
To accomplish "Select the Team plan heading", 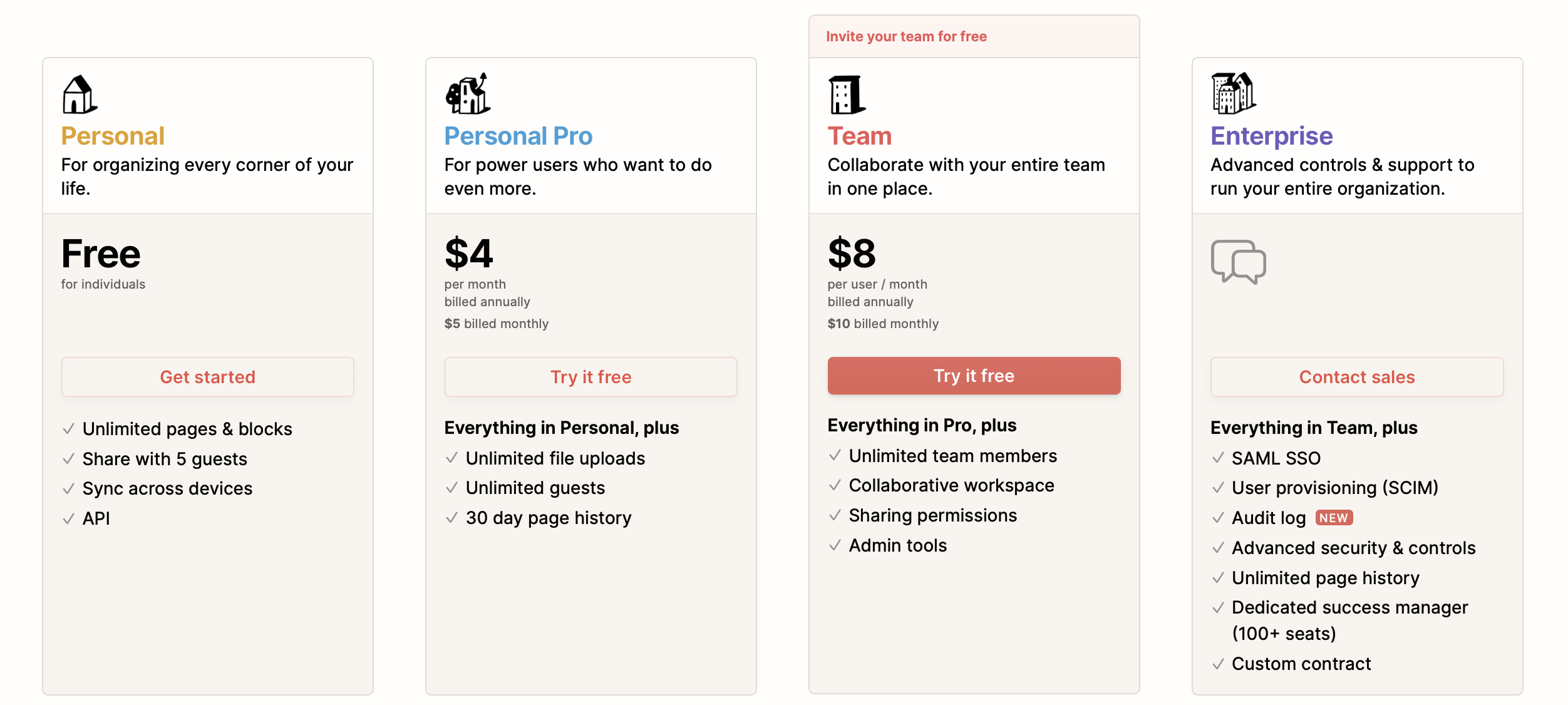I will pos(860,136).
